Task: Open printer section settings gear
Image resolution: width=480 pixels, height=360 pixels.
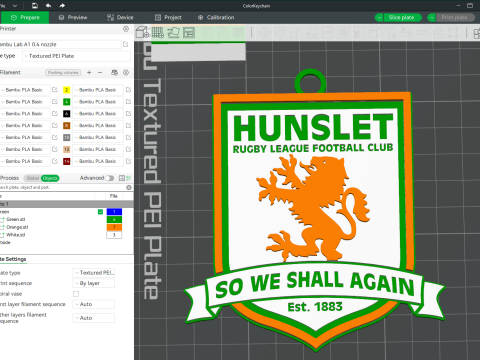Action: tap(126, 29)
